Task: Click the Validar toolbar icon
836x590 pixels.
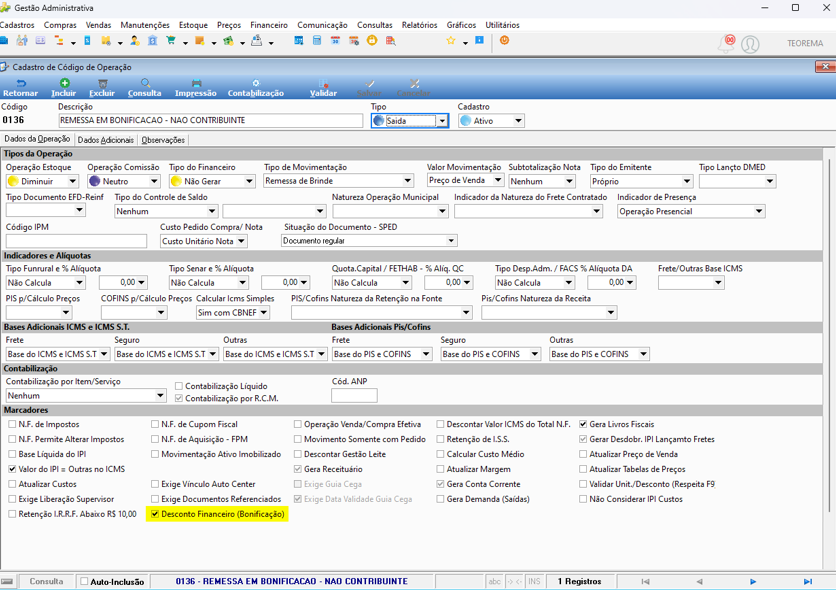Action: (x=324, y=83)
